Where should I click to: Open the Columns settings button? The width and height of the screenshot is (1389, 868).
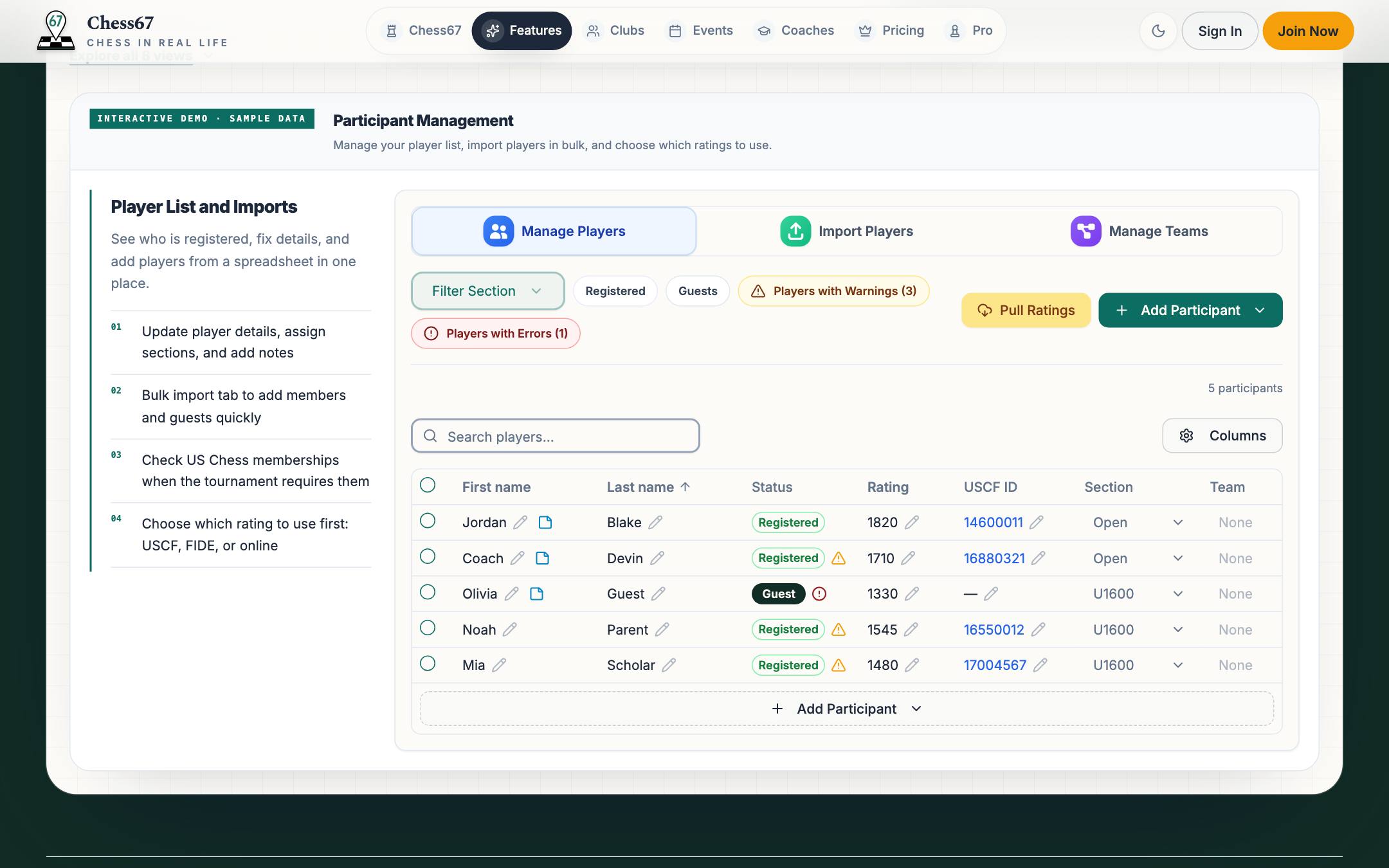1222,436
